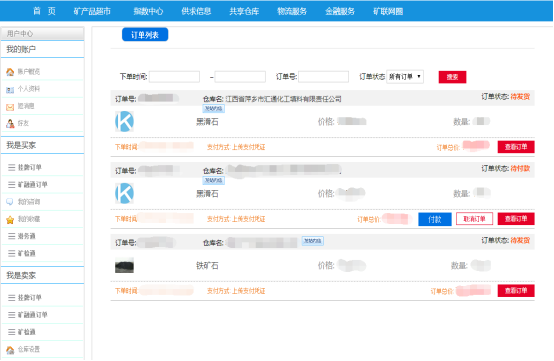The height and width of the screenshot is (361, 554).
Task: Click the red search button
Action: (452, 77)
